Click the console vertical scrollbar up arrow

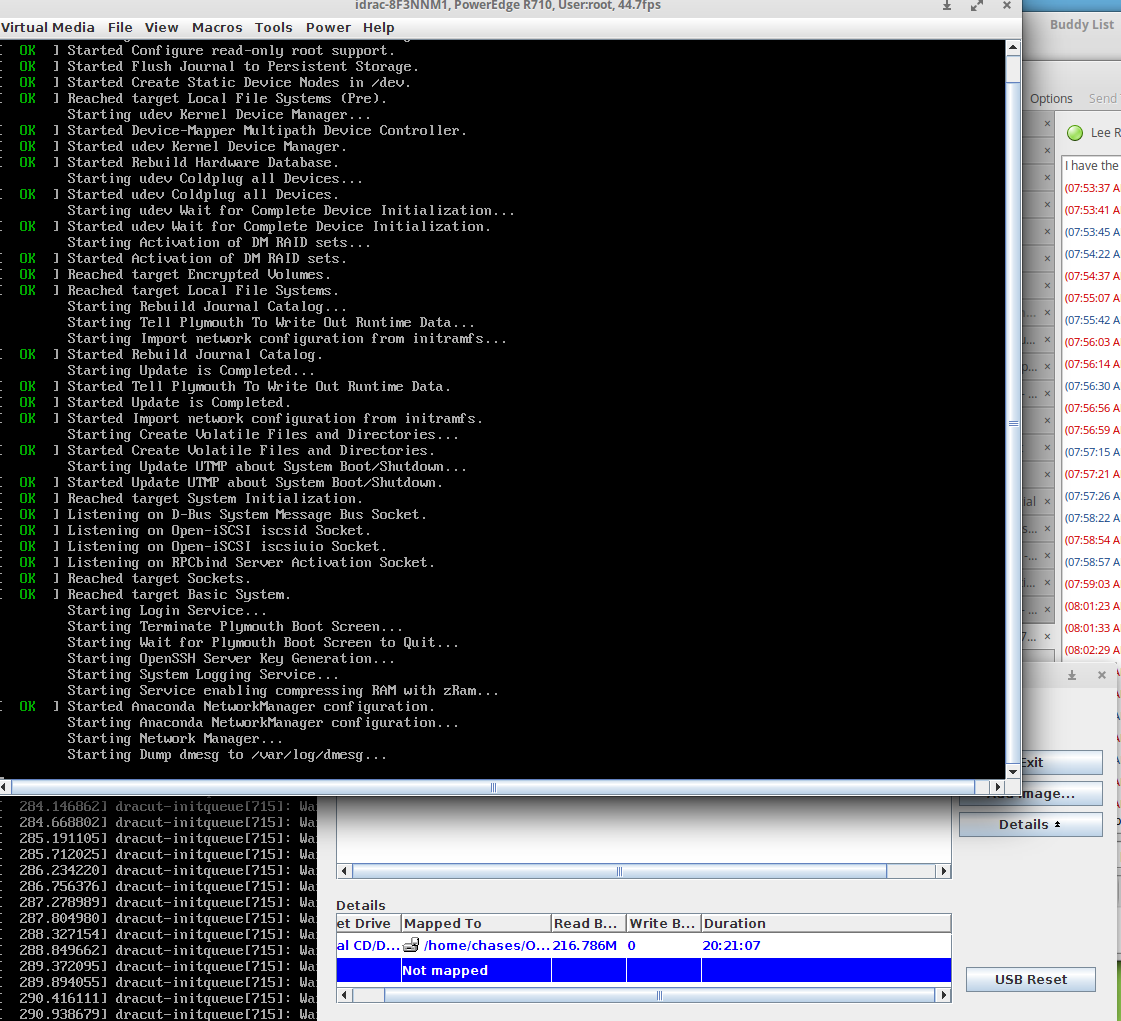[x=1013, y=47]
